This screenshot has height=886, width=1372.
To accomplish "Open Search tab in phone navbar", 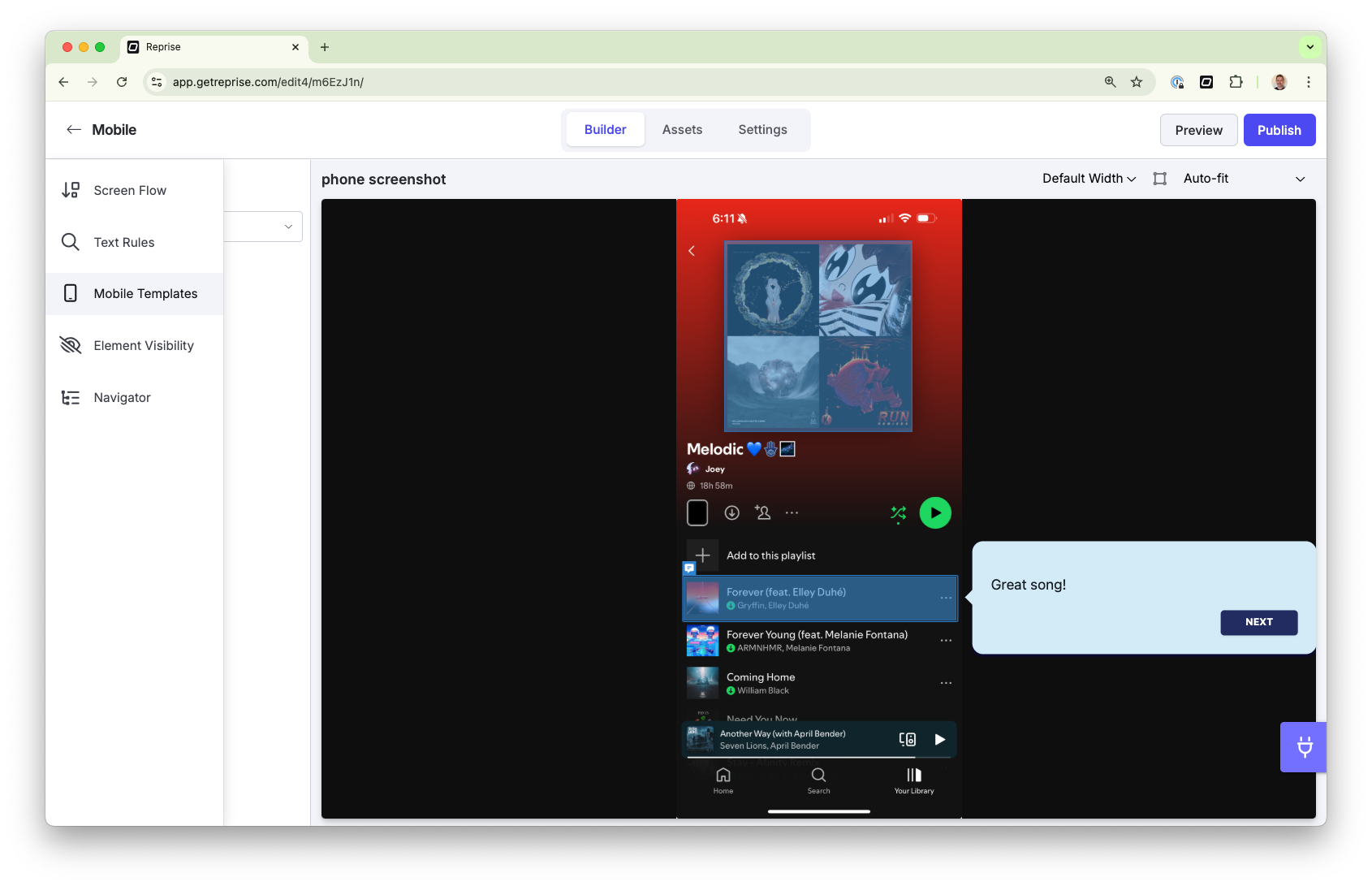I will click(x=818, y=780).
